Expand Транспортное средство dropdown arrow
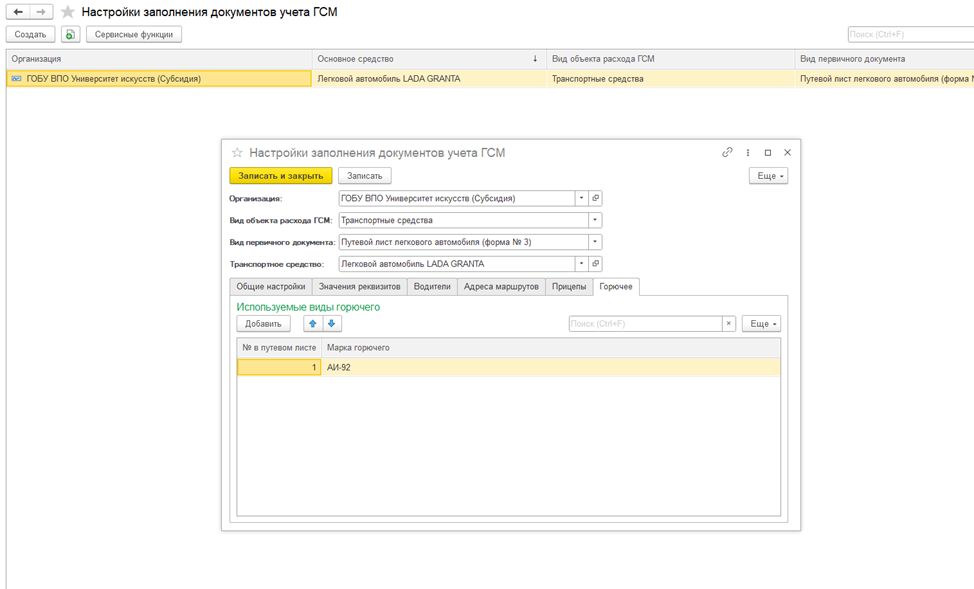This screenshot has width=974, height=589. tap(581, 263)
